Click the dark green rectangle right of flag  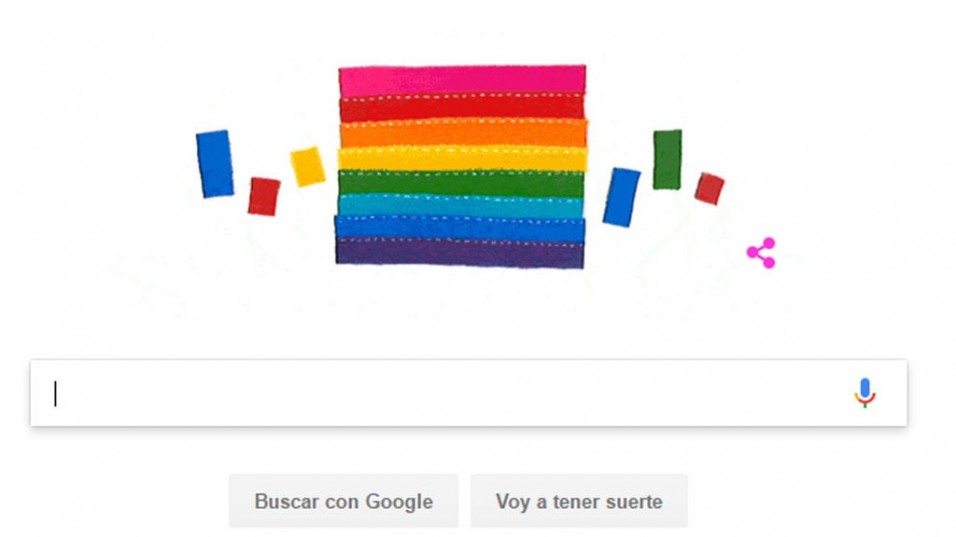[668, 159]
